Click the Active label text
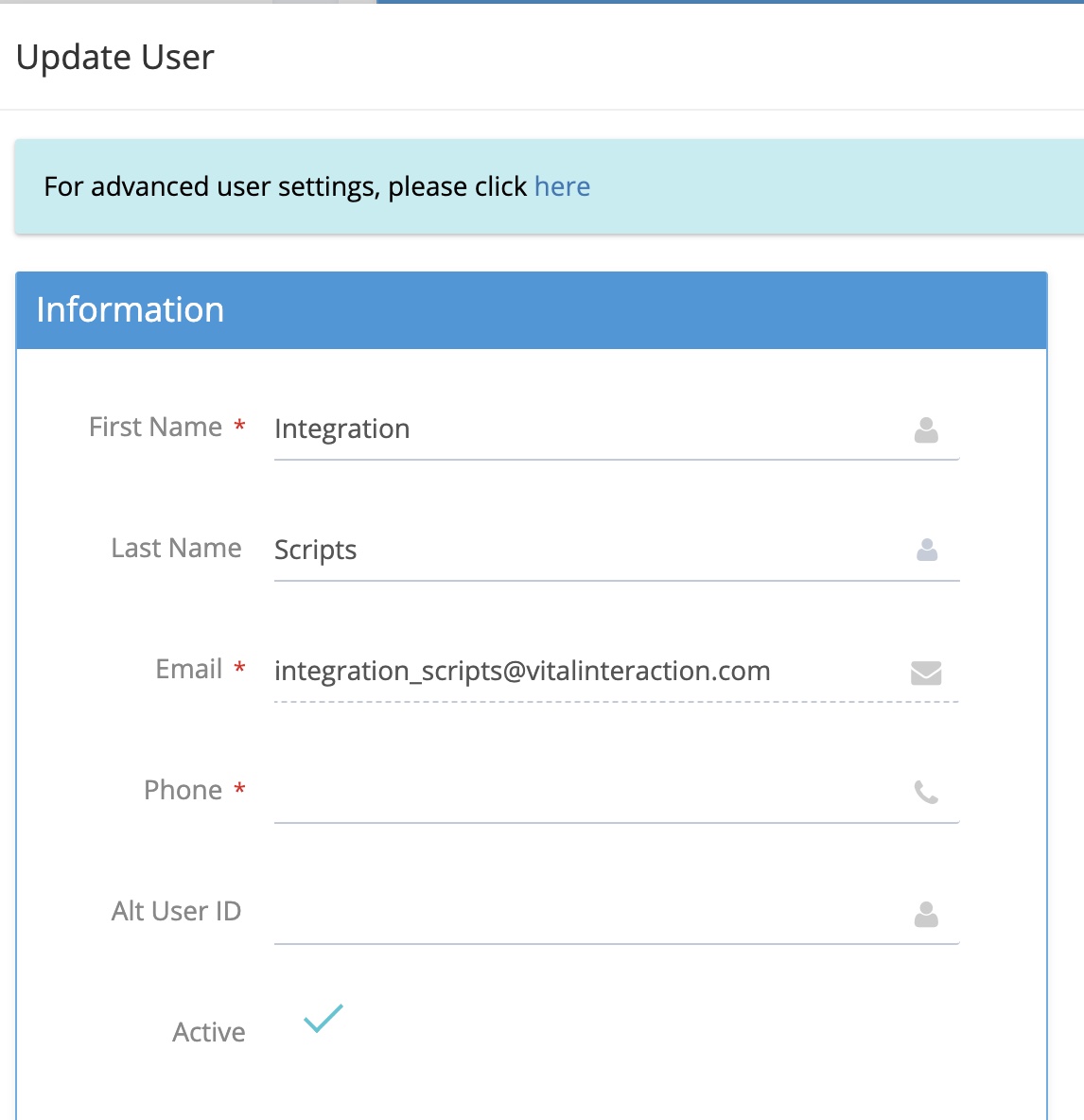Viewport: 1084px width, 1120px height. 208,1032
